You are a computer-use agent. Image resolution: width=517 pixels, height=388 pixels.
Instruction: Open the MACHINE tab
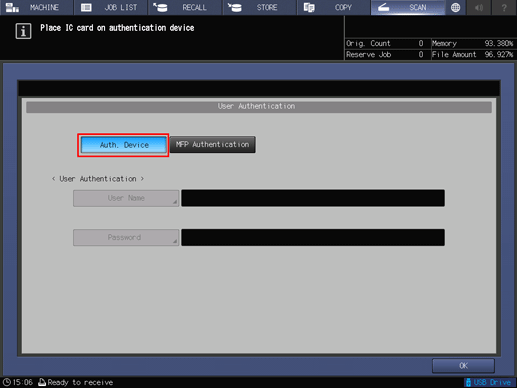(37, 7)
